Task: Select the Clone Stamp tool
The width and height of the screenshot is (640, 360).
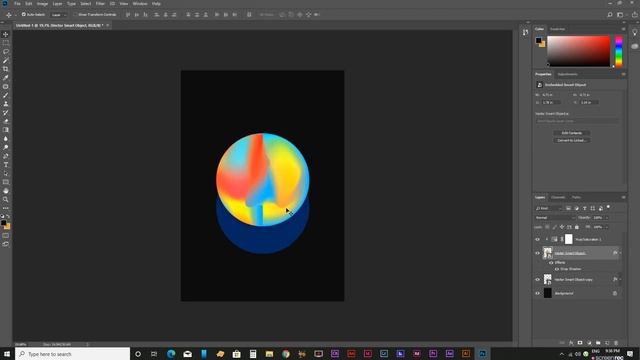Action: pos(6,104)
